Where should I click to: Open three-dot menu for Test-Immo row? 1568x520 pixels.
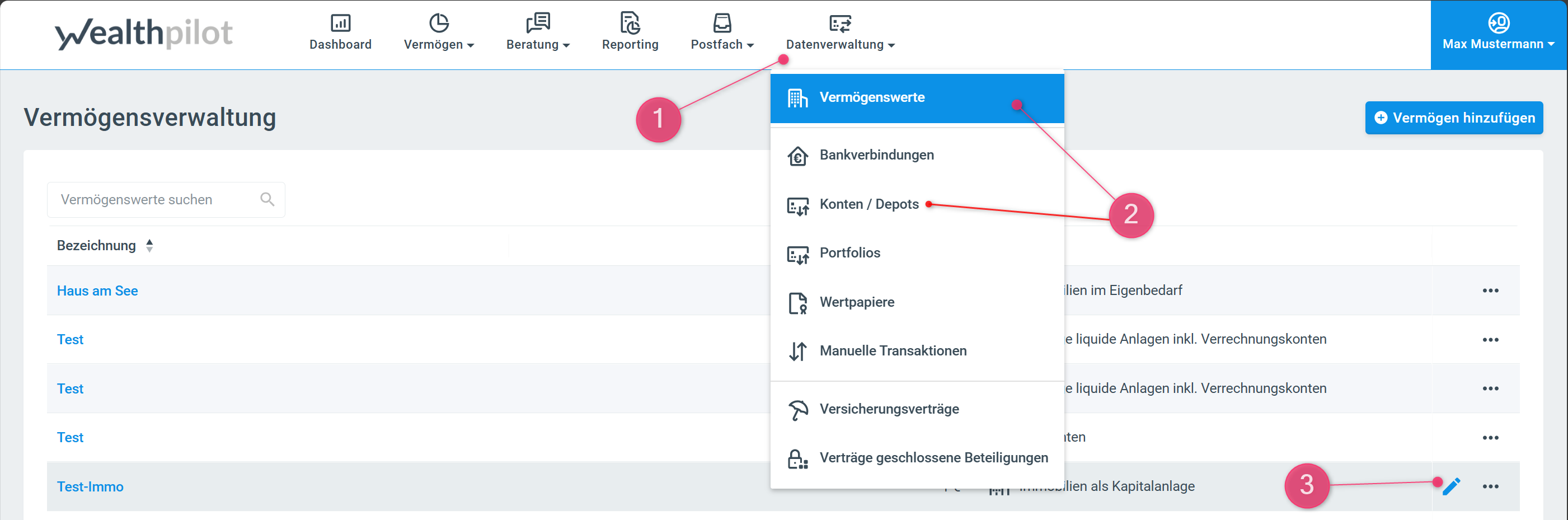pos(1490,486)
